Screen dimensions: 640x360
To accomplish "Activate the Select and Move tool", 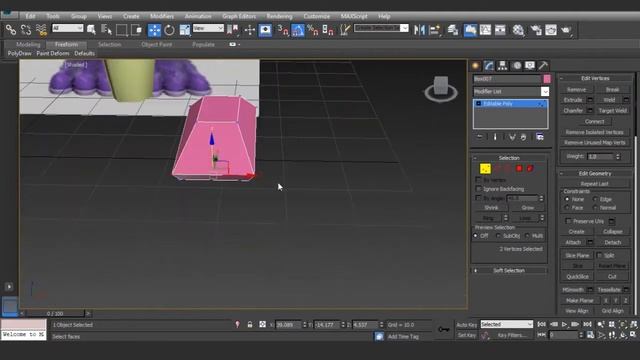I will pos(154,30).
